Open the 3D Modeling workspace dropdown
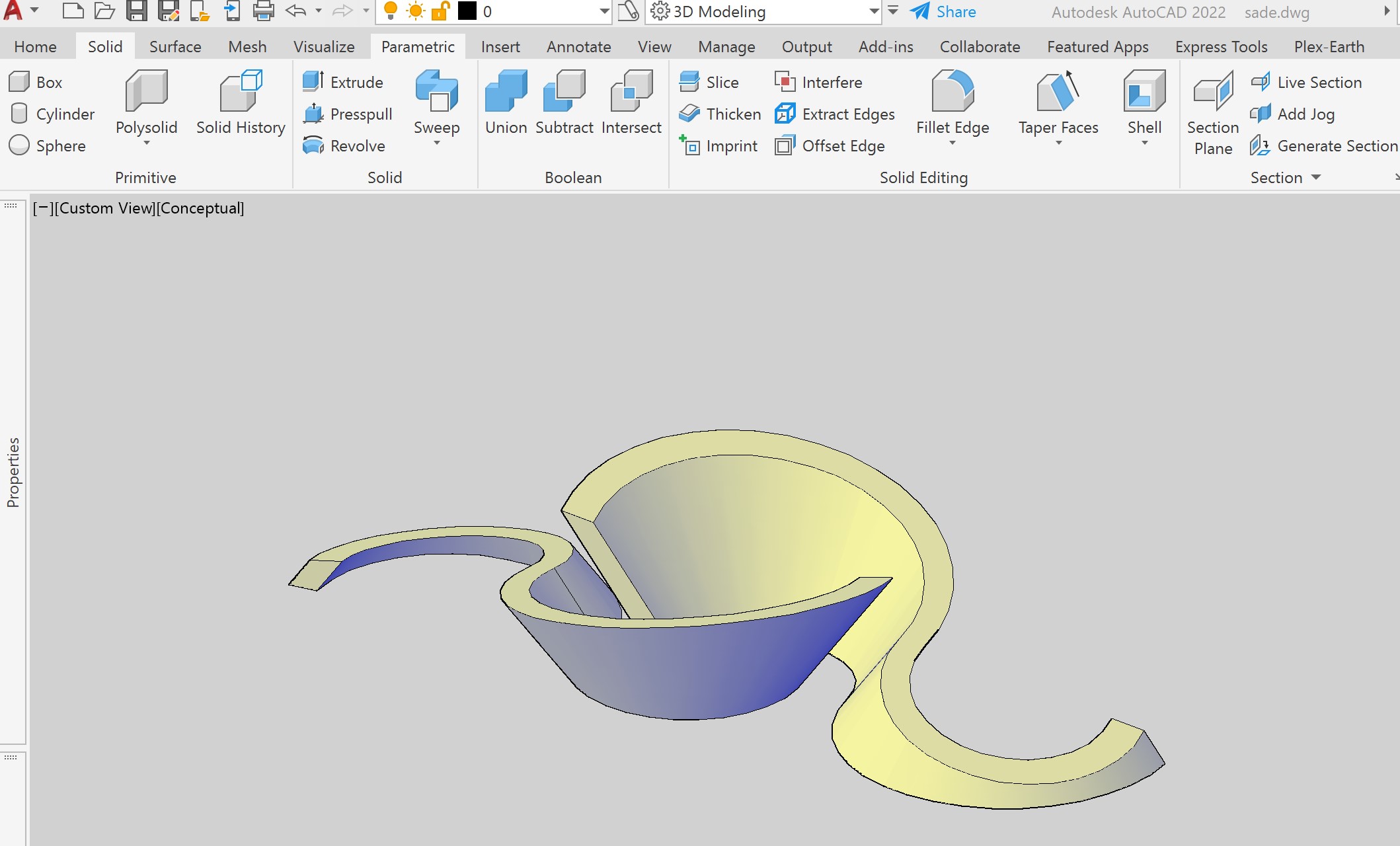The image size is (1400, 846). 873,11
